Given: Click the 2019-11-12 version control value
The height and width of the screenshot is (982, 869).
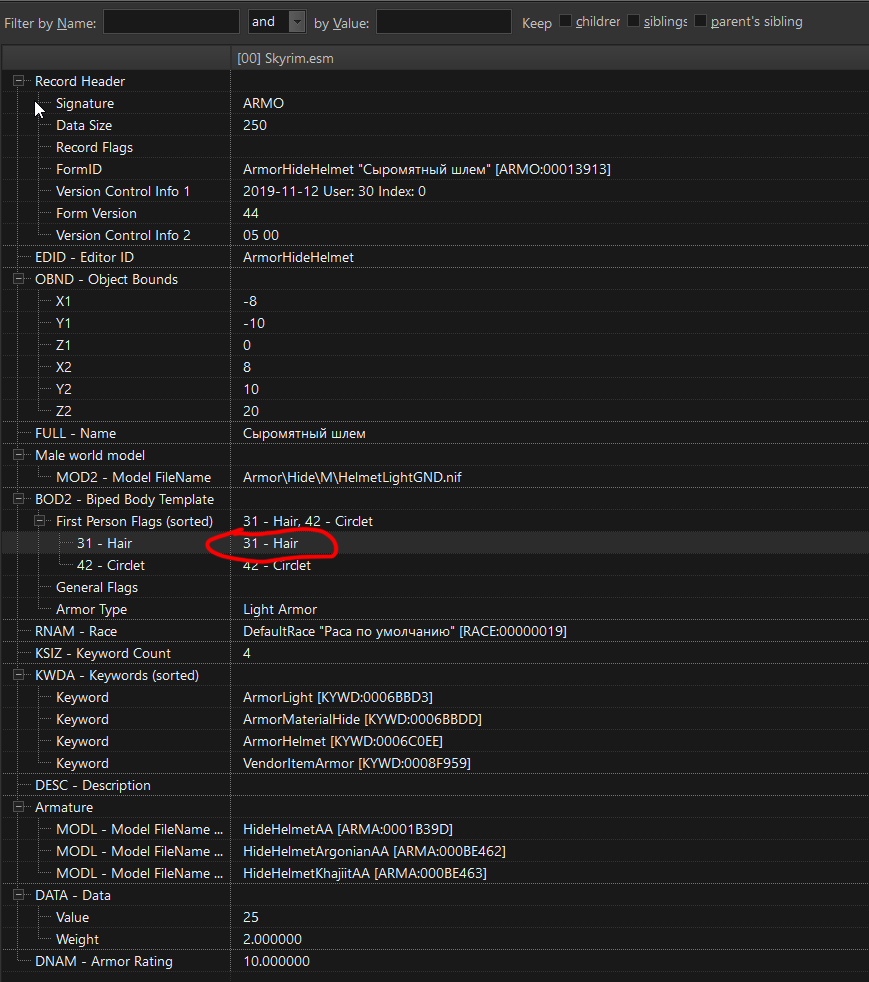Looking at the screenshot, I should click(334, 191).
